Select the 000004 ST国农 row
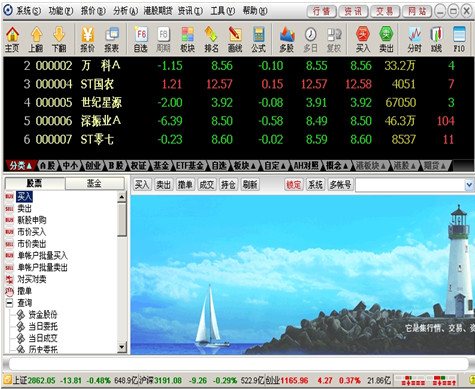The width and height of the screenshot is (475, 389). pos(238,84)
